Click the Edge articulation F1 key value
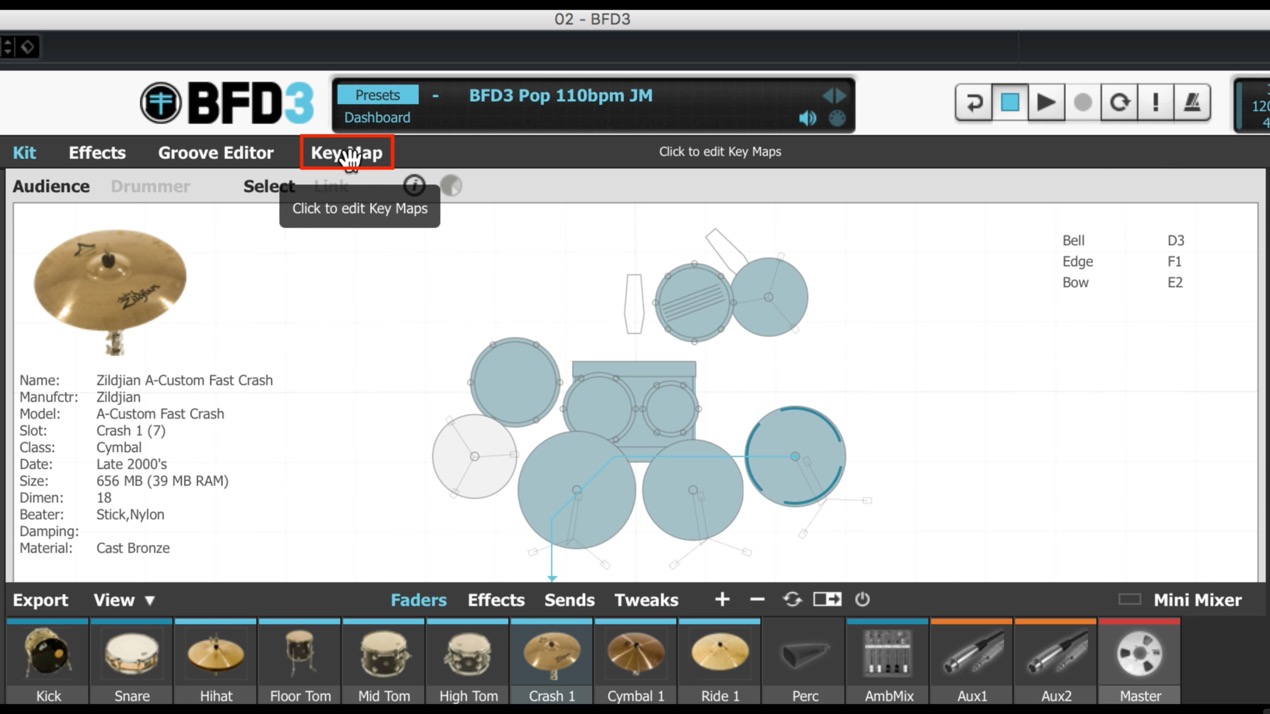 (x=1174, y=262)
